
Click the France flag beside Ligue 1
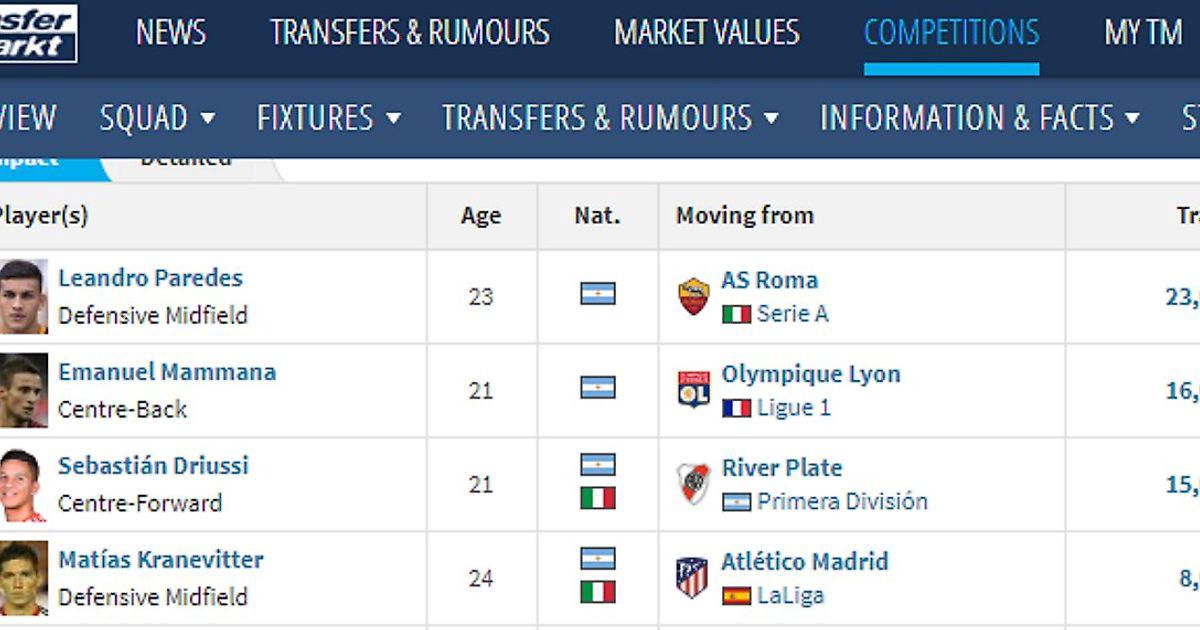coord(736,408)
